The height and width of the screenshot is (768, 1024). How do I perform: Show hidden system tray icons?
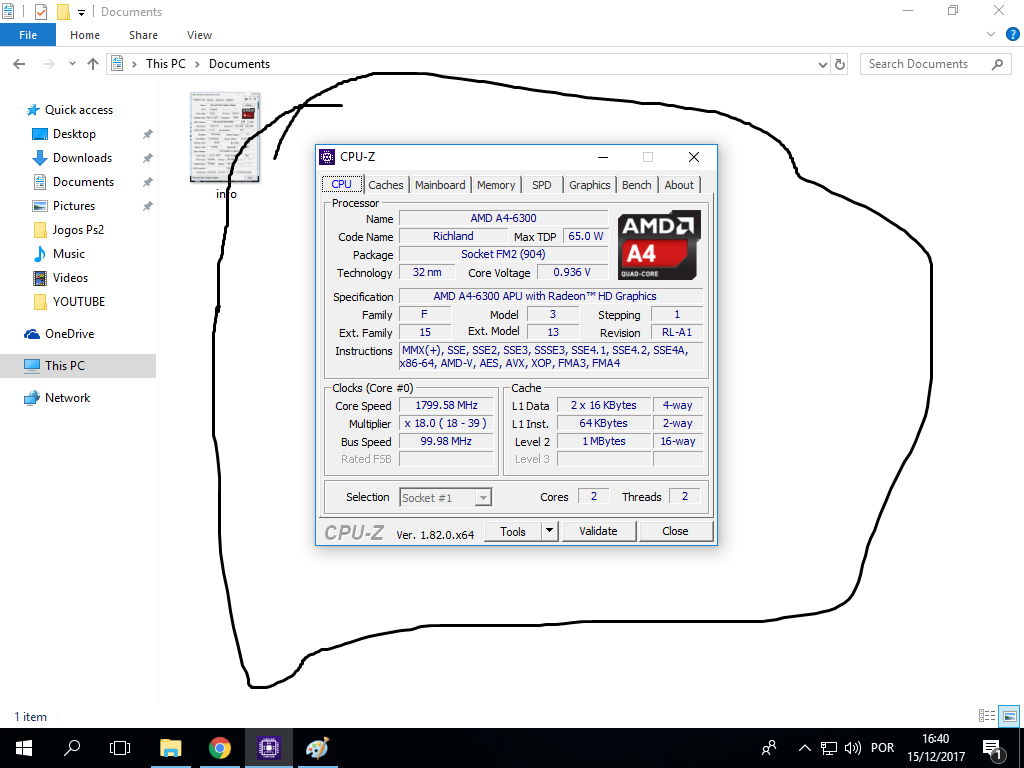point(805,748)
